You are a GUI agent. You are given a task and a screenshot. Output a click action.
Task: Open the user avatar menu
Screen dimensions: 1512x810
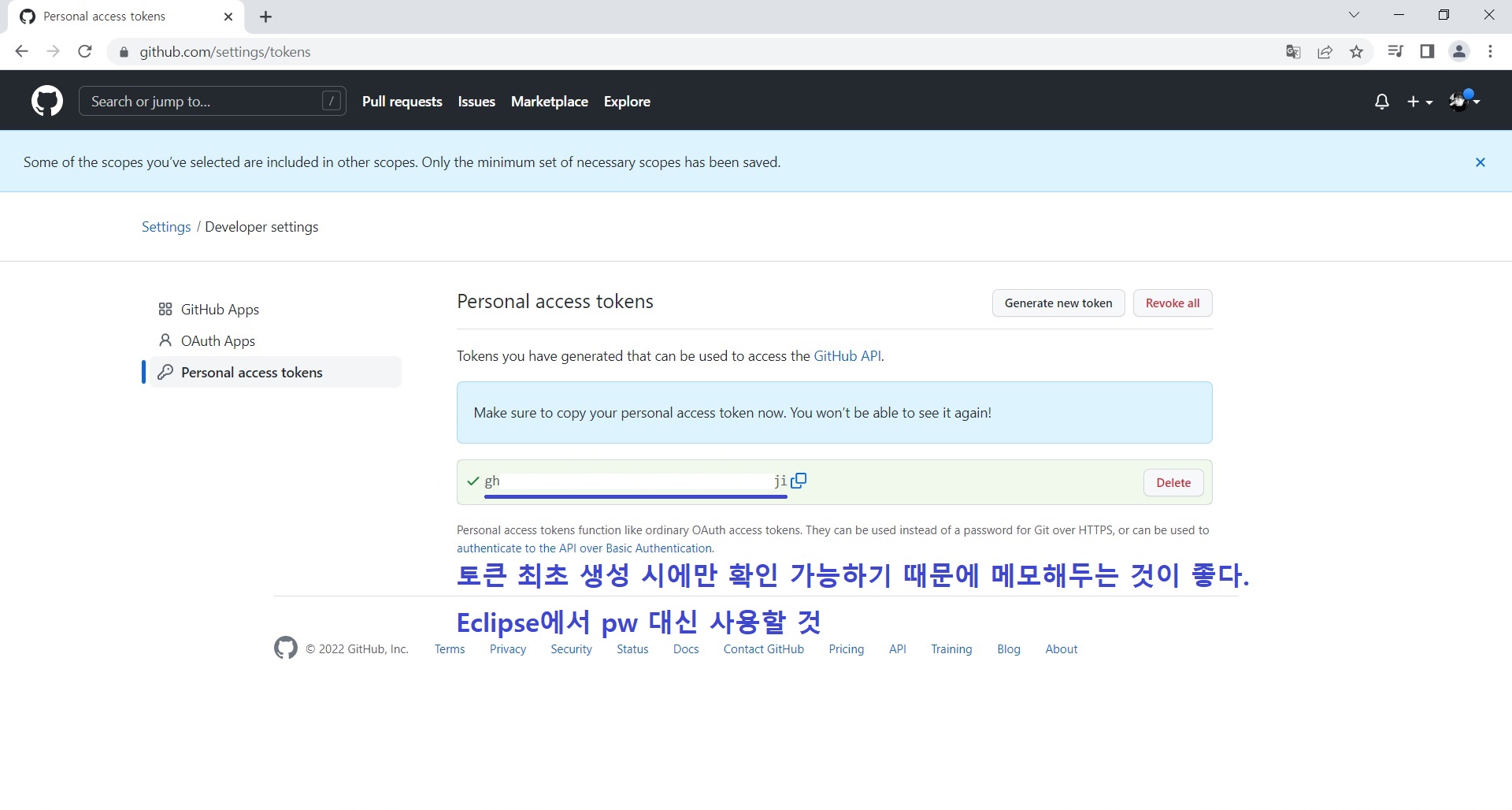[1464, 101]
